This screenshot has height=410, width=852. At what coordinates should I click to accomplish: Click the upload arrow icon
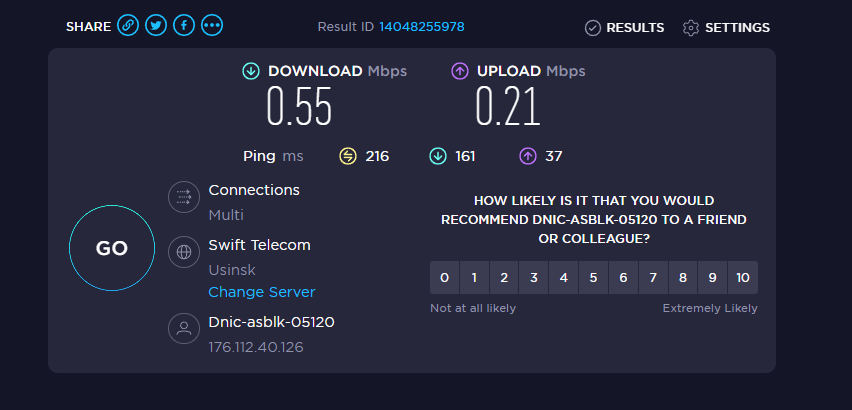[459, 71]
